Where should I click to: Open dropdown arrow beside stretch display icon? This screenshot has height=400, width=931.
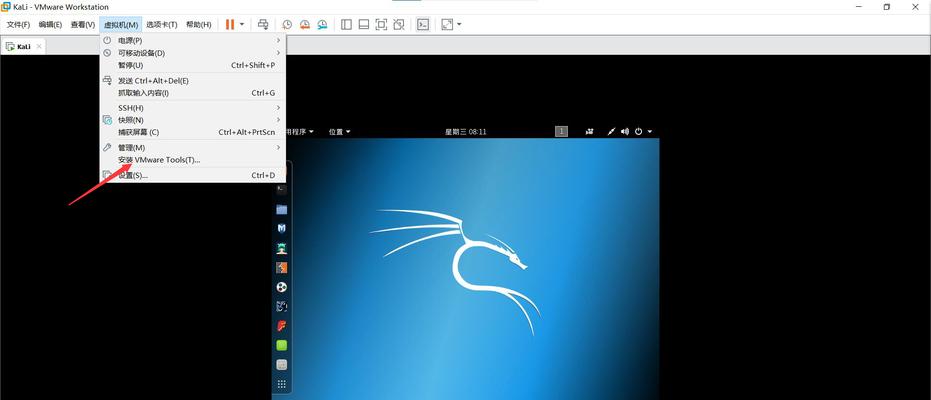[459, 24]
